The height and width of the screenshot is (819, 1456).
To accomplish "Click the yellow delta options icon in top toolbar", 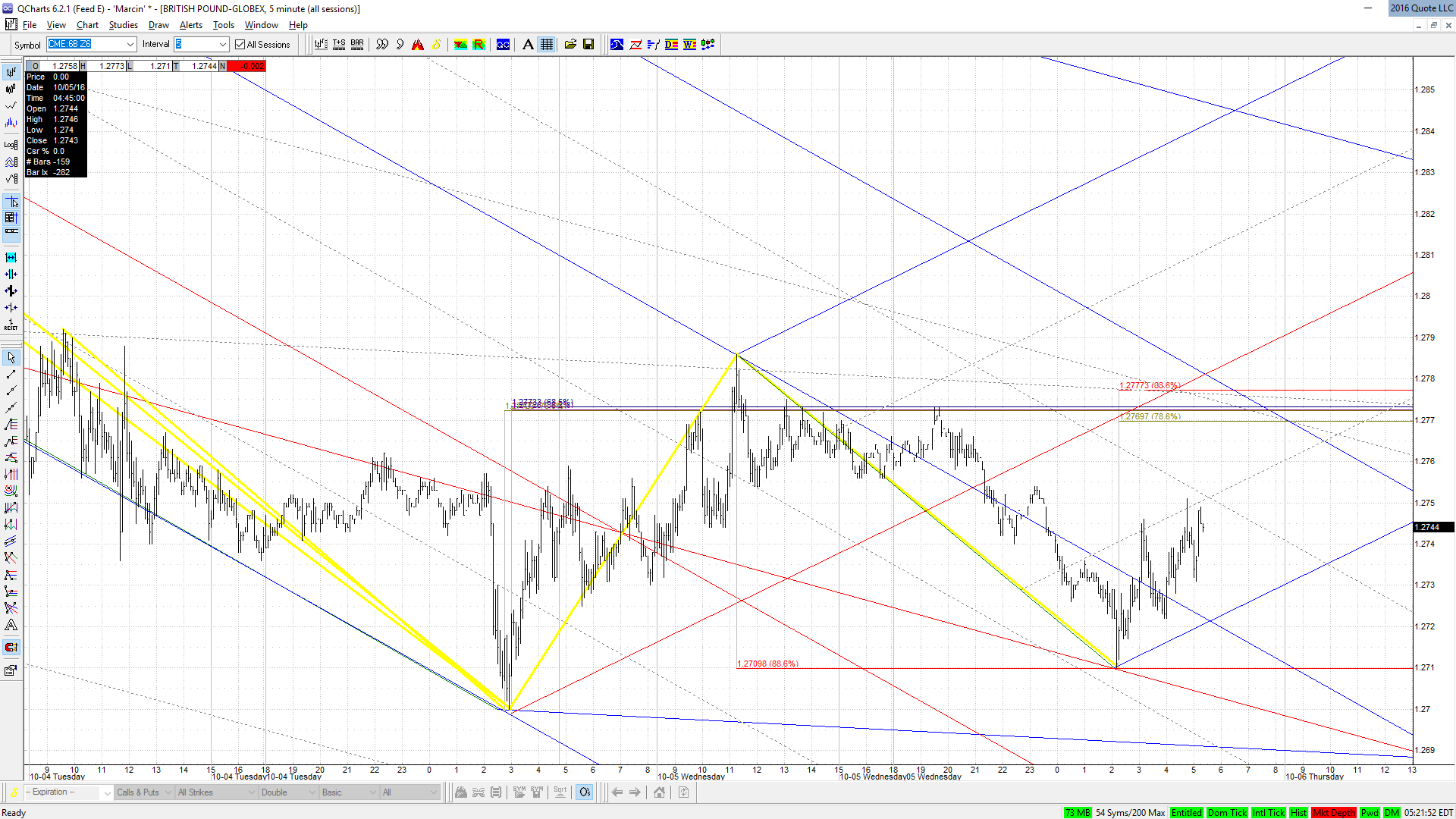I will tap(437, 45).
